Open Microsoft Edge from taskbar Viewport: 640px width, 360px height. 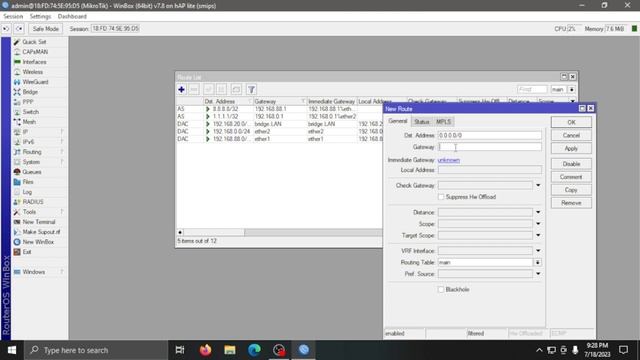tap(254, 350)
